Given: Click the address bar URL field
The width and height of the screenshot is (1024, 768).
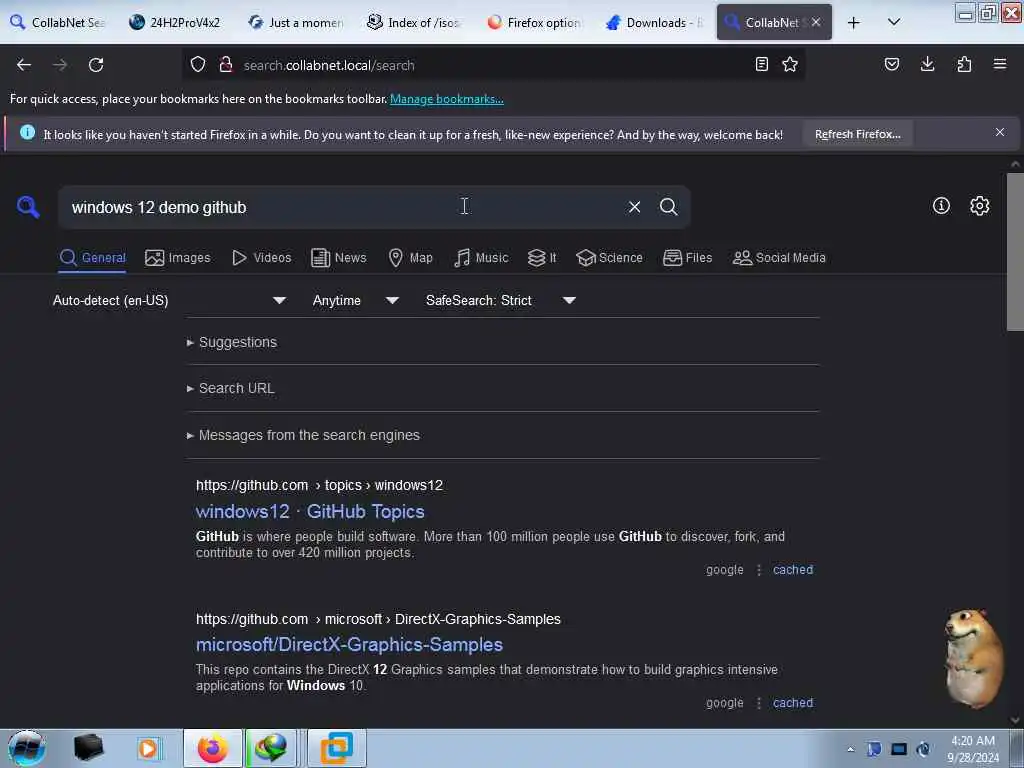Looking at the screenshot, I should [x=493, y=65].
